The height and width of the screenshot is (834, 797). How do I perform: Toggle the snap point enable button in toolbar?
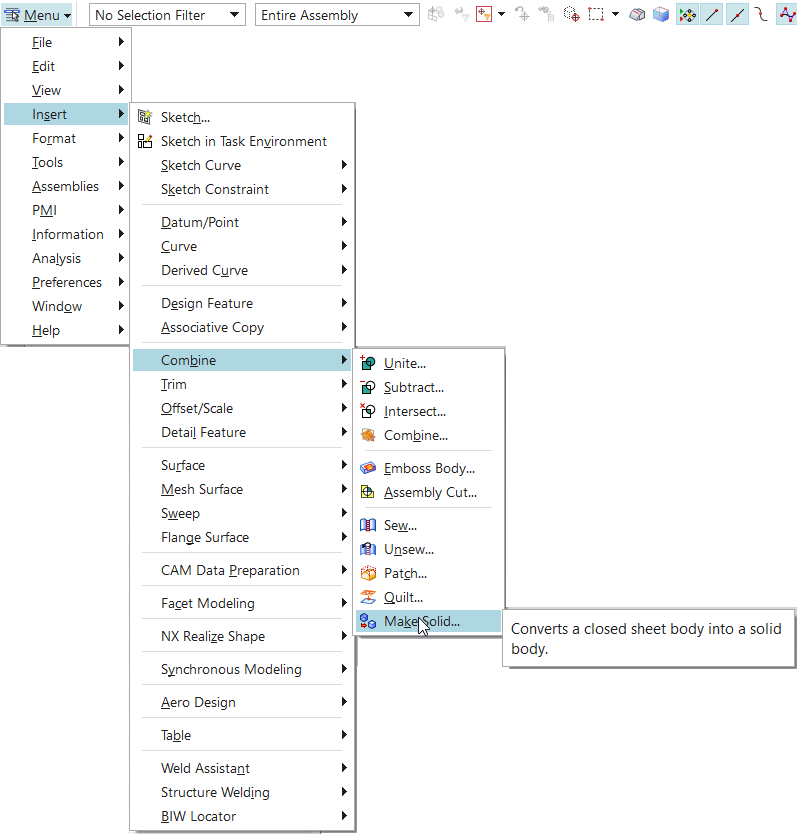[687, 16]
